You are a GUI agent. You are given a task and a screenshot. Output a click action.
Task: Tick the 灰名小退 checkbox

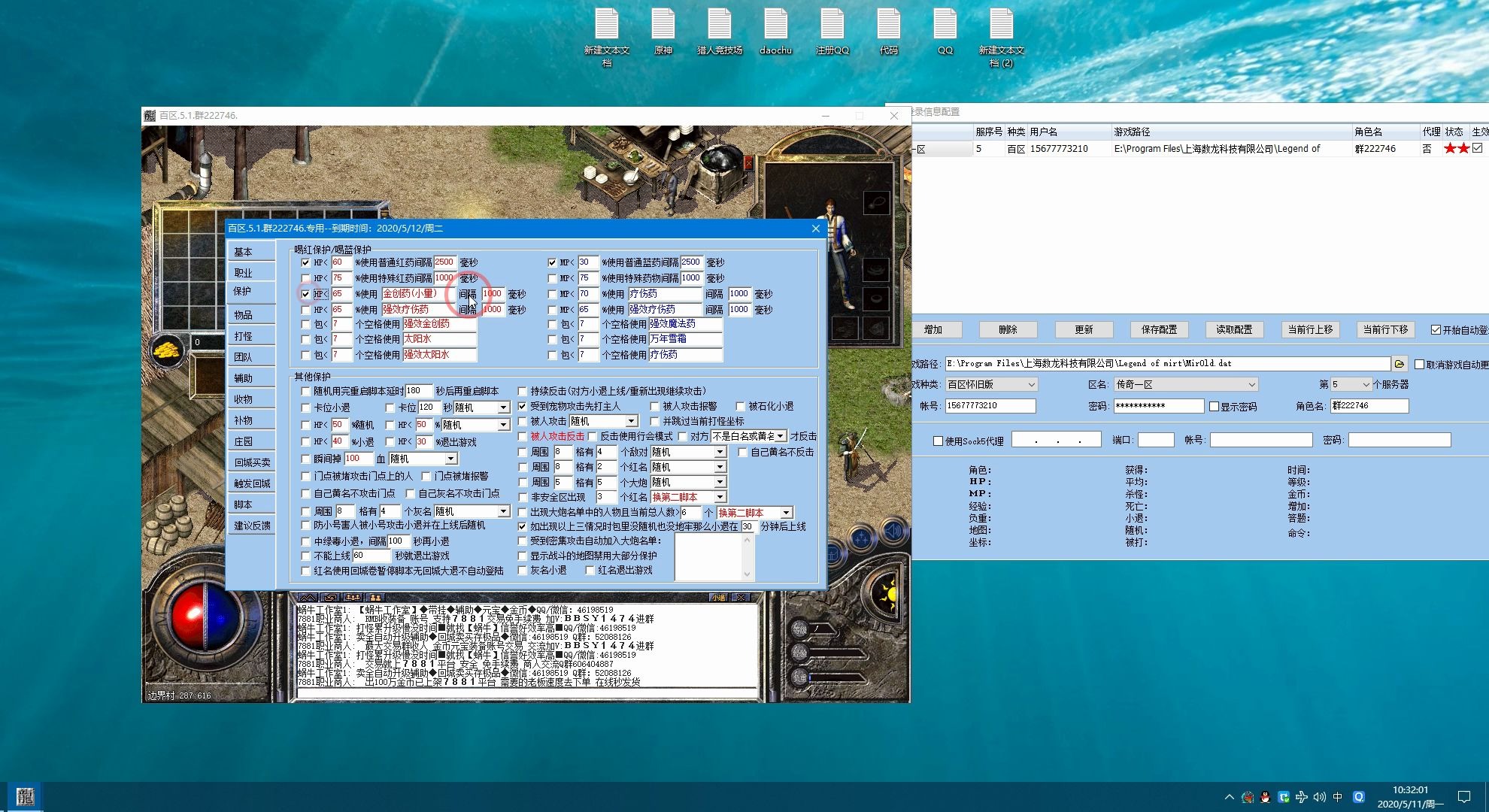[522, 571]
